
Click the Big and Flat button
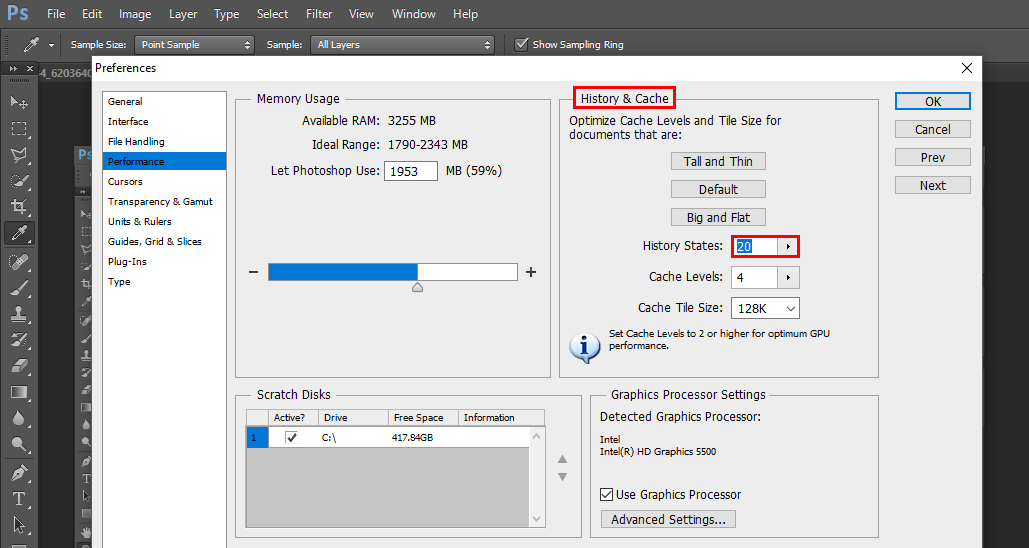[718, 217]
